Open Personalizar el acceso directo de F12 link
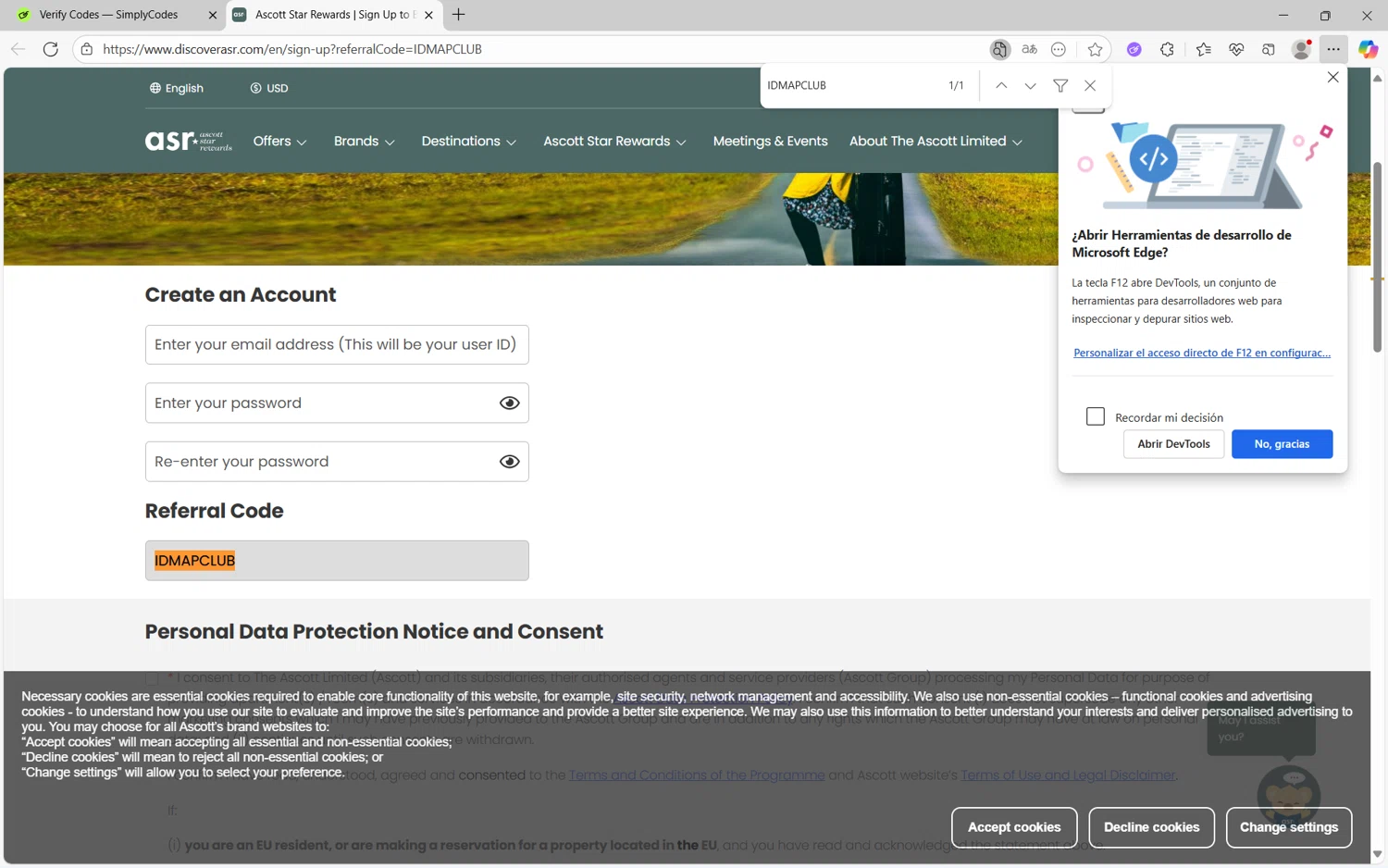1388x868 pixels. click(1202, 353)
